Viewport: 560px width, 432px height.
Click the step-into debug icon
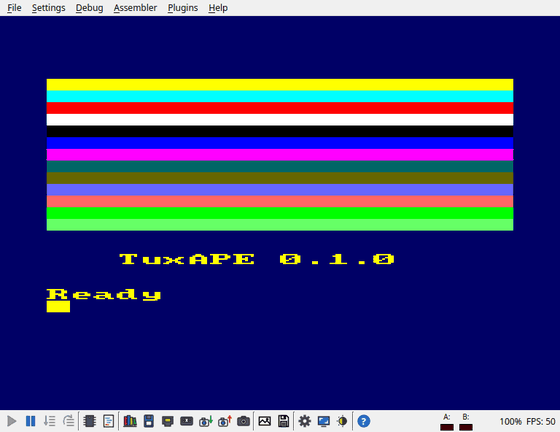point(49,421)
